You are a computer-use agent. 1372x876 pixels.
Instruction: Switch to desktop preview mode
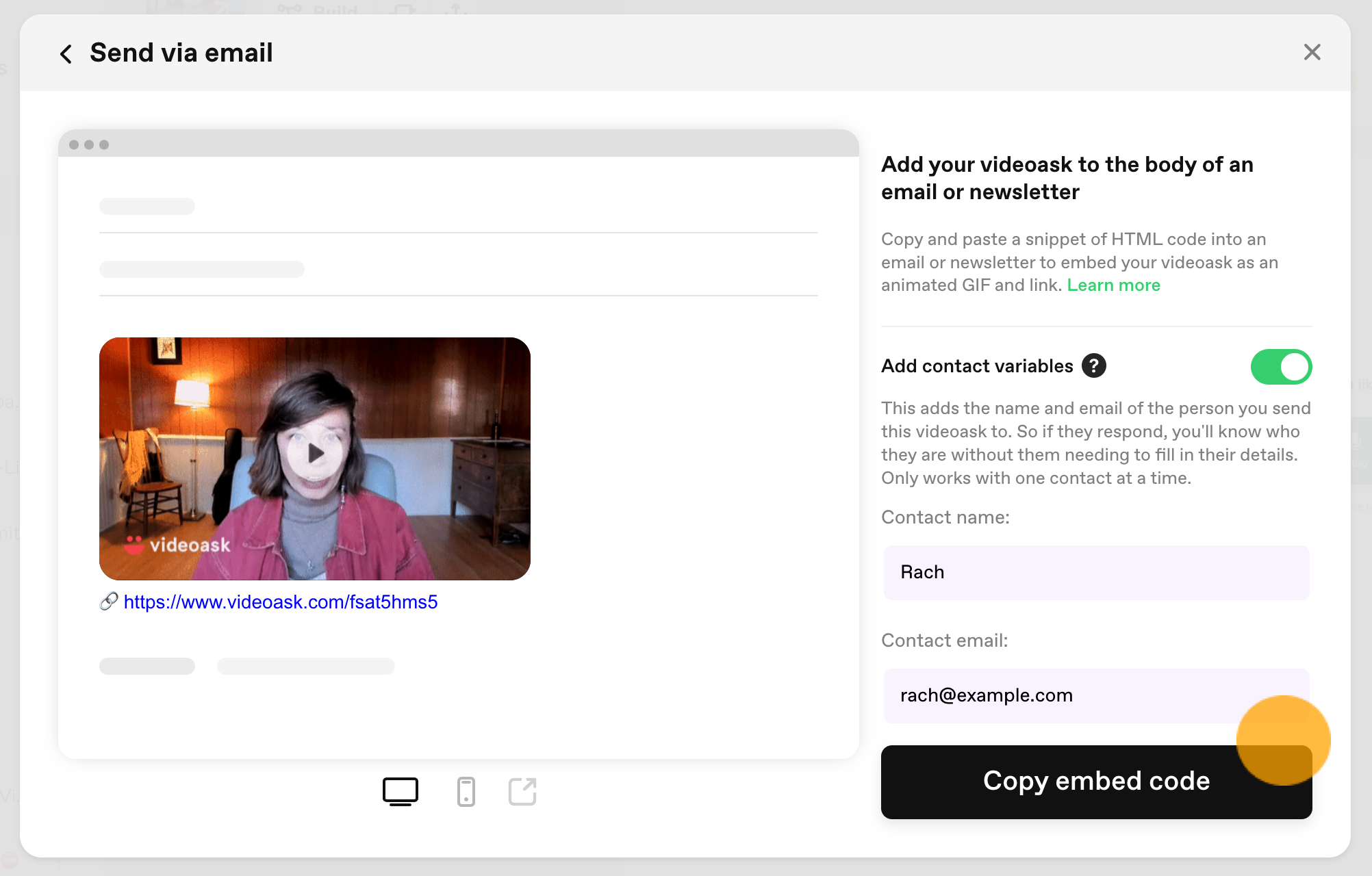(x=400, y=792)
